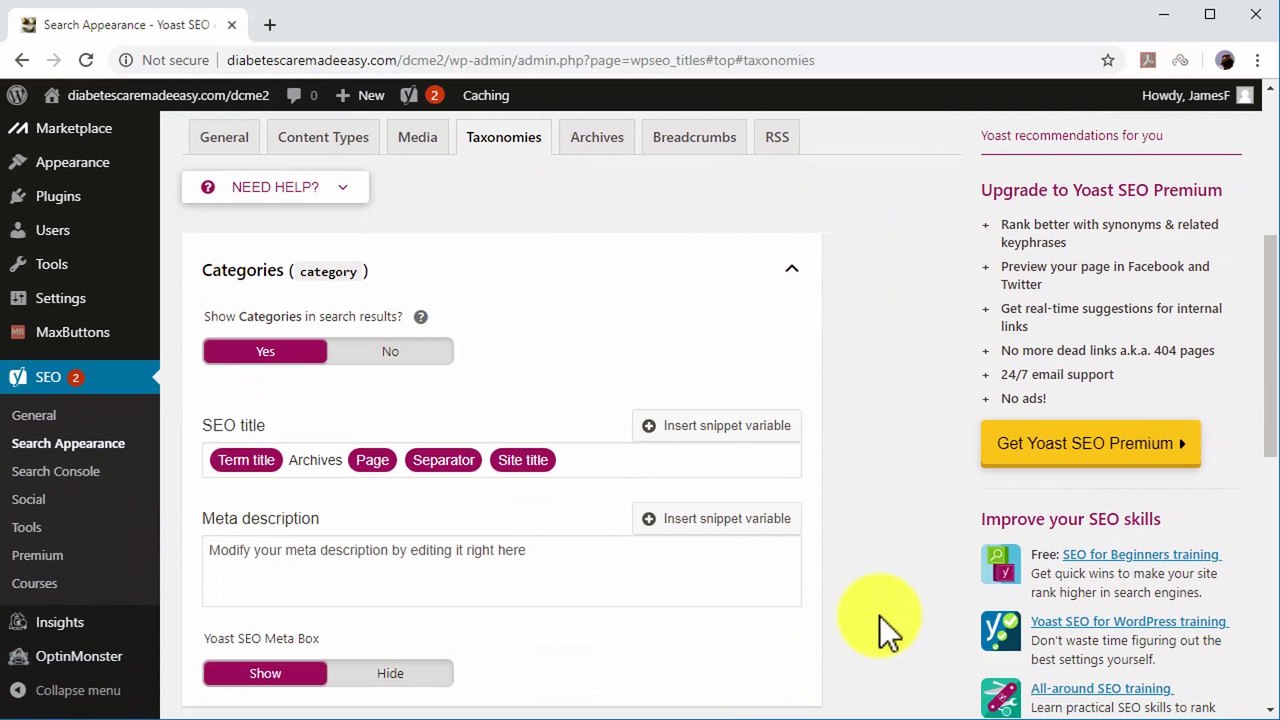The height and width of the screenshot is (720, 1280).
Task: Open the Howdy, JamesF account menu
Action: coord(1197,95)
